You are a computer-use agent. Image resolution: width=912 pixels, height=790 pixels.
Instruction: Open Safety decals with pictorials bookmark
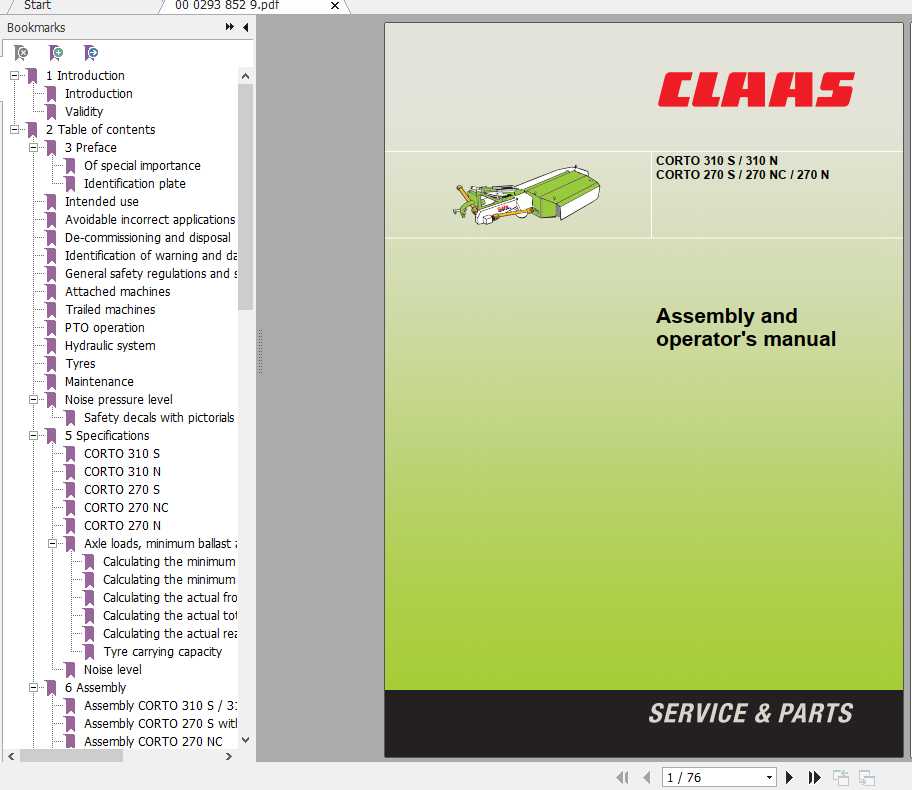pyautogui.click(x=159, y=418)
